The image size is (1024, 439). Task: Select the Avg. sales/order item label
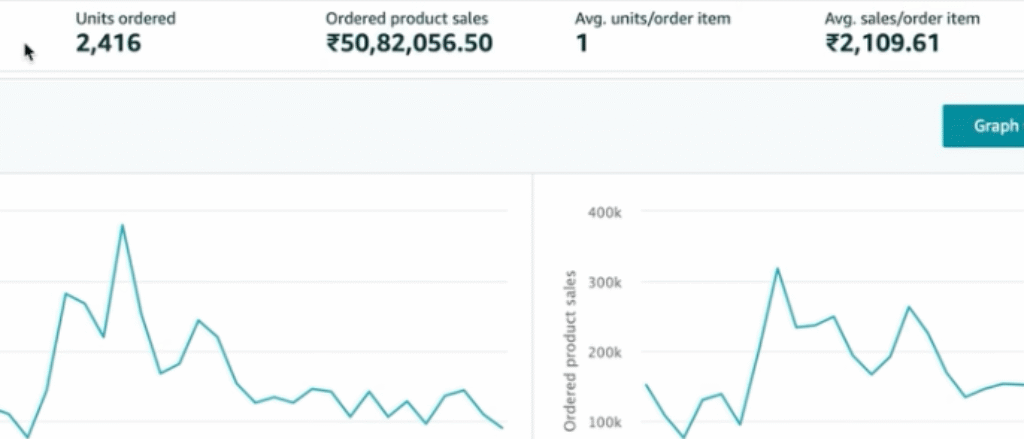click(x=902, y=19)
